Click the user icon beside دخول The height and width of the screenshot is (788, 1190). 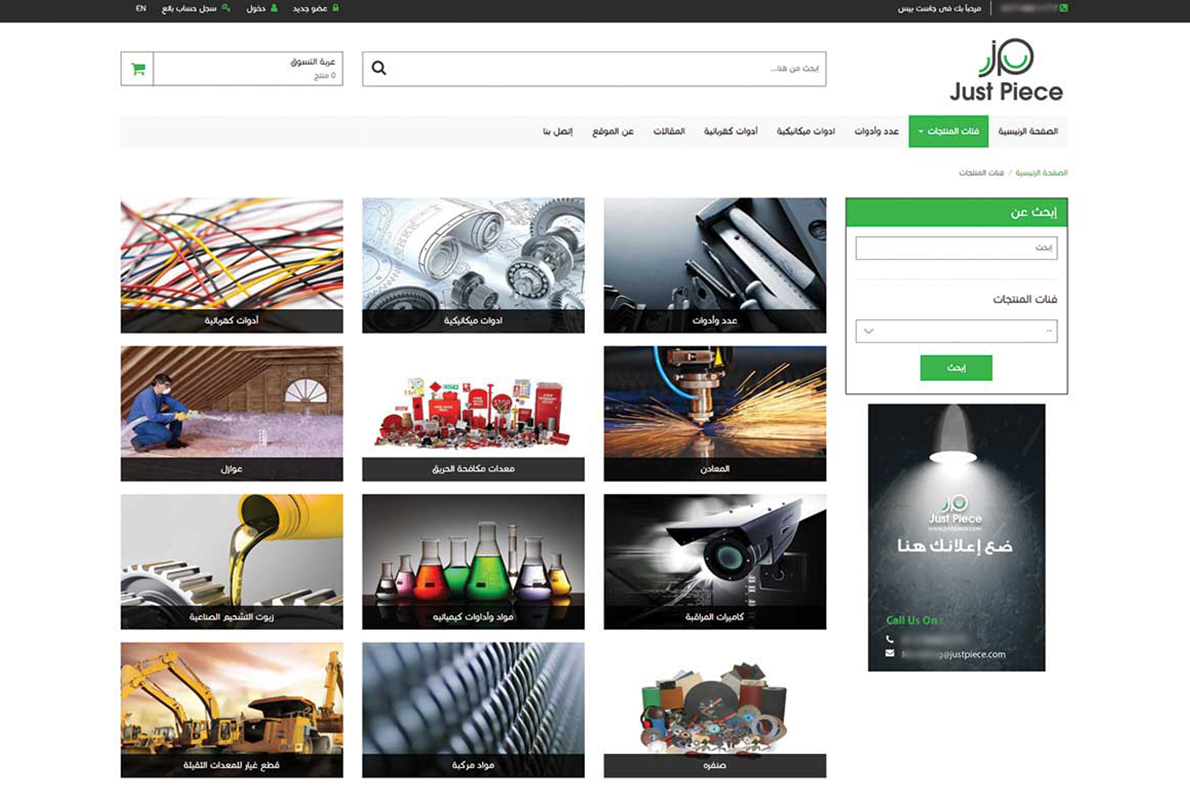click(x=274, y=8)
